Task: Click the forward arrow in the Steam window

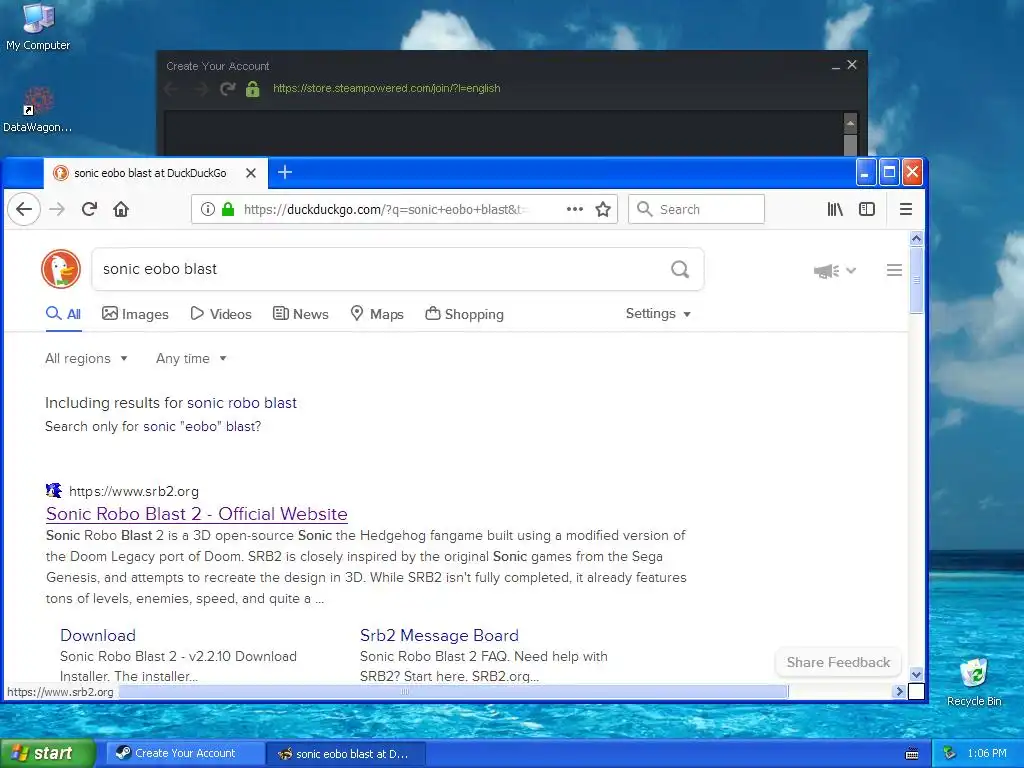Action: pos(200,88)
